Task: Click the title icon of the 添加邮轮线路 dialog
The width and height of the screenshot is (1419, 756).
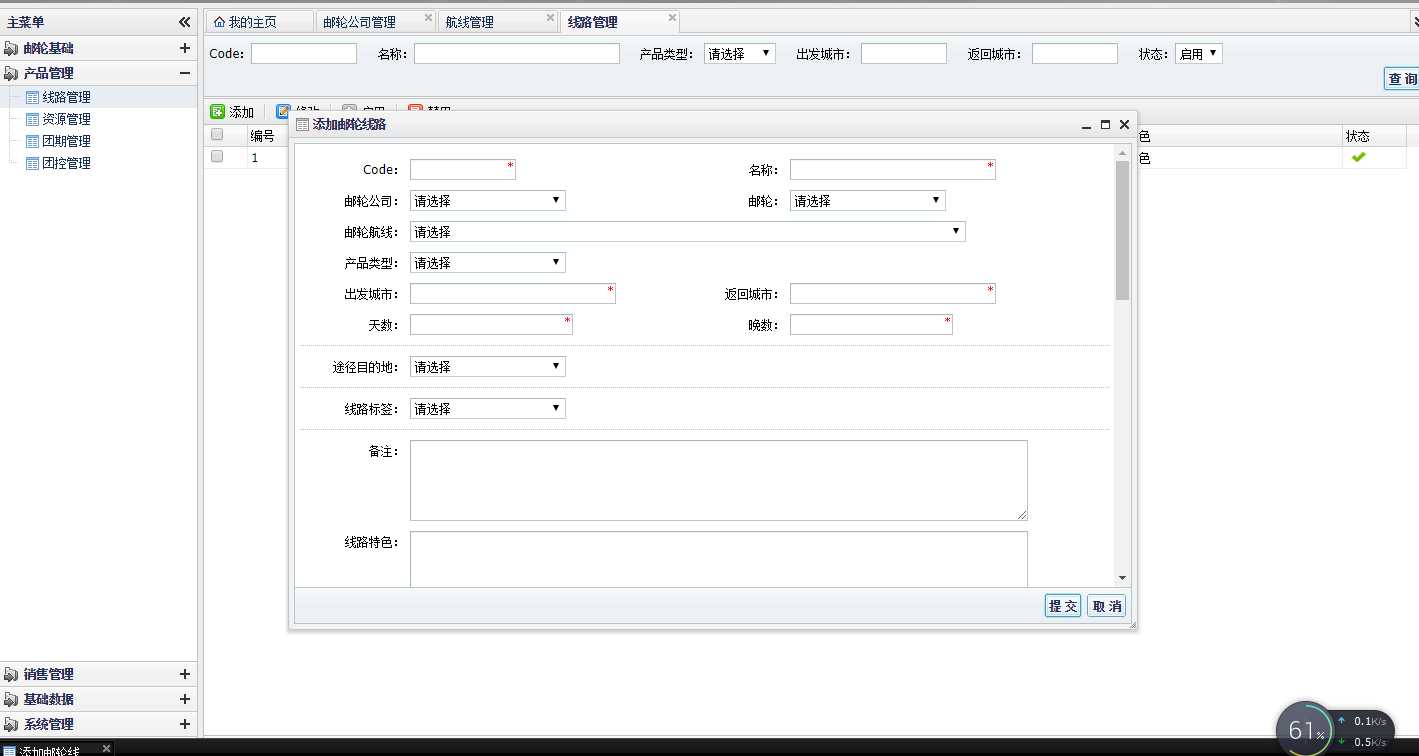Action: tap(303, 124)
